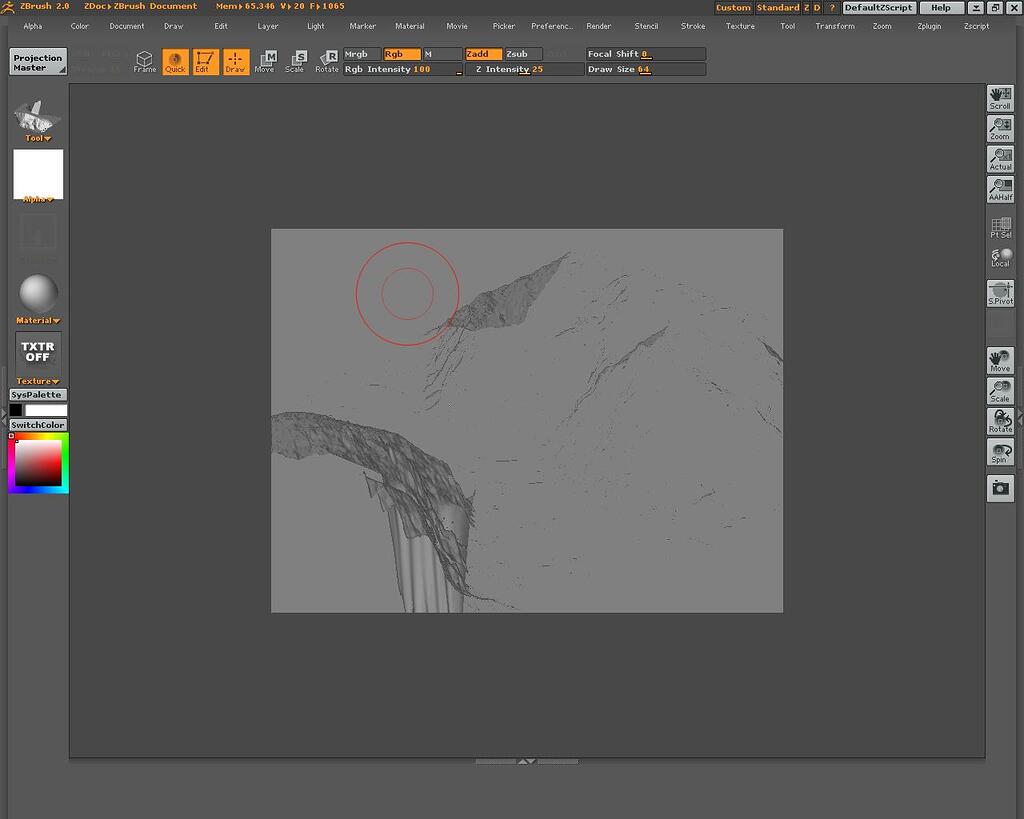Select the Draw tool in the top toolbar
The image size is (1024, 819).
236,61
